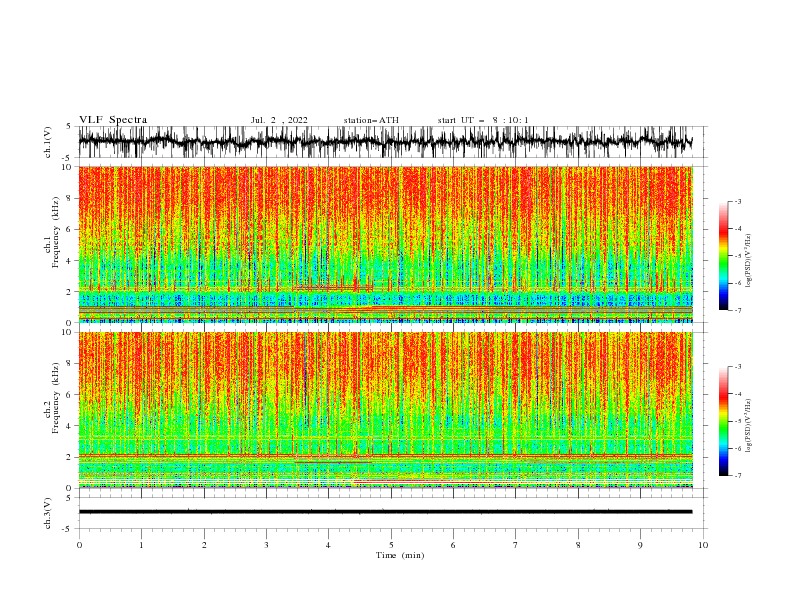This screenshot has width=792, height=612.
Task: Click the ch.1 voltage waveform trace
Action: [x=385, y=142]
